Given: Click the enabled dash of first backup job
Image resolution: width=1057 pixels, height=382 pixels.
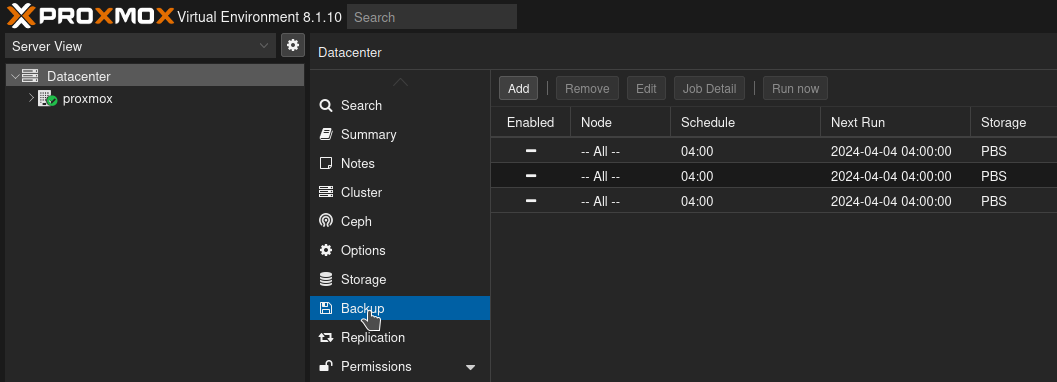Looking at the screenshot, I should pyautogui.click(x=531, y=151).
